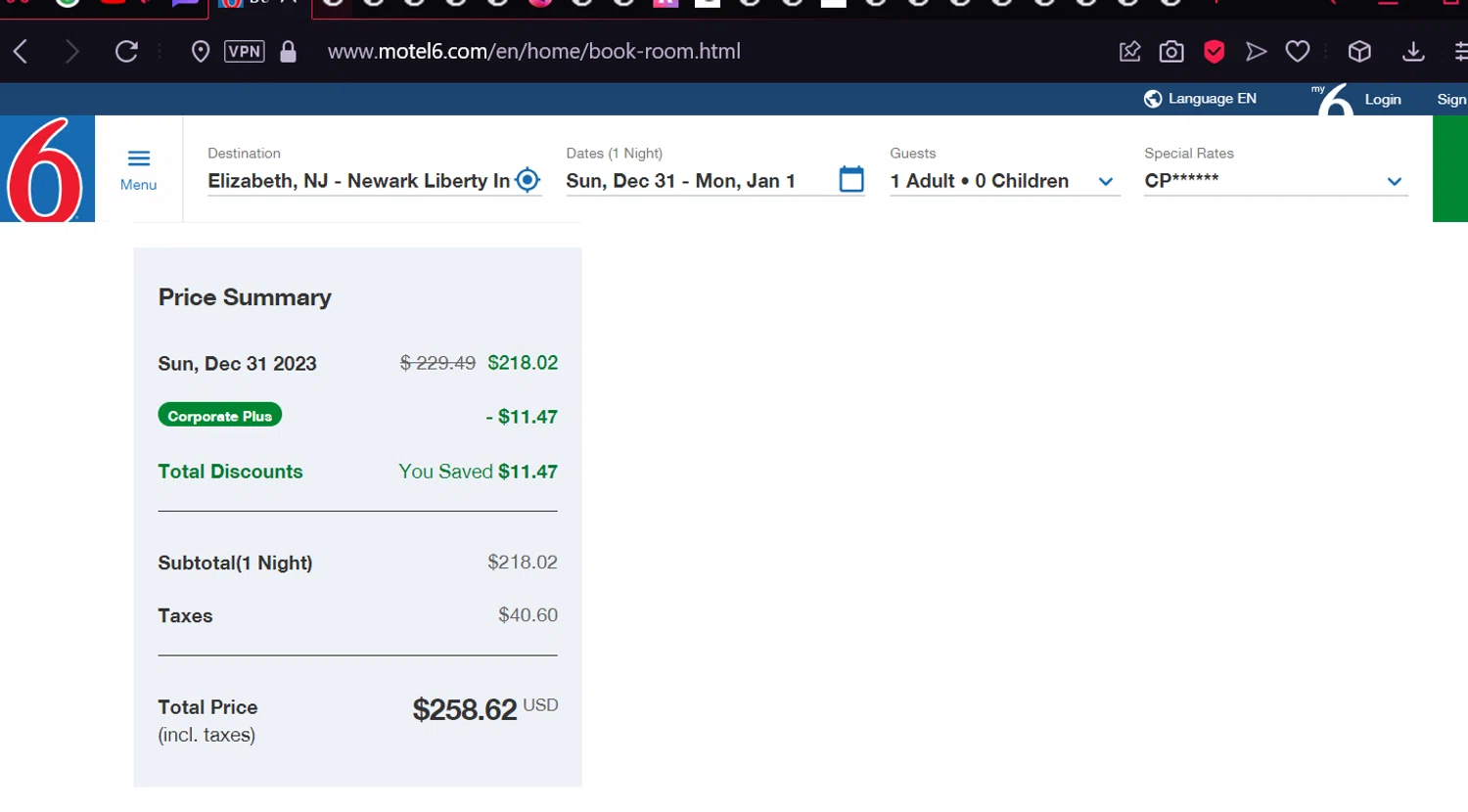Image resolution: width=1468 pixels, height=812 pixels.
Task: Use current location target icon
Action: 528,180
